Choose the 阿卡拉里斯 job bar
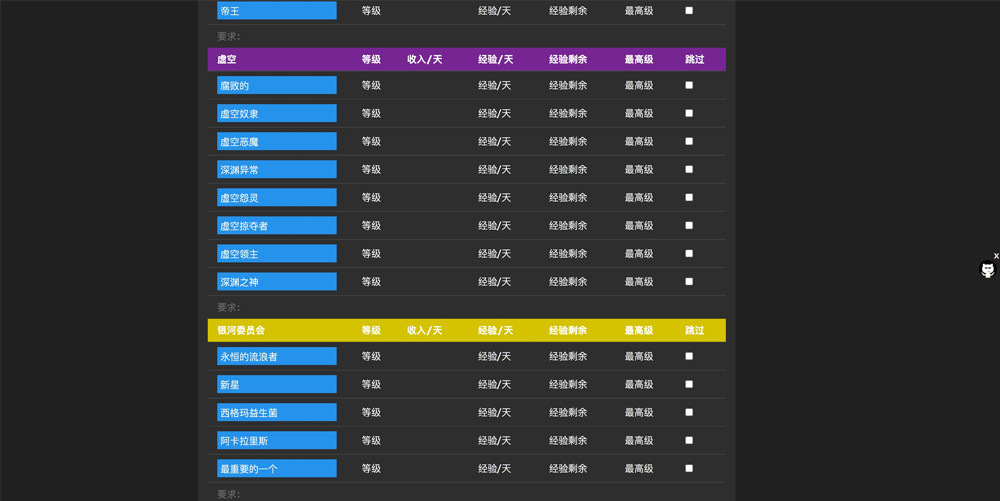Image resolution: width=1000 pixels, height=501 pixels. point(277,440)
